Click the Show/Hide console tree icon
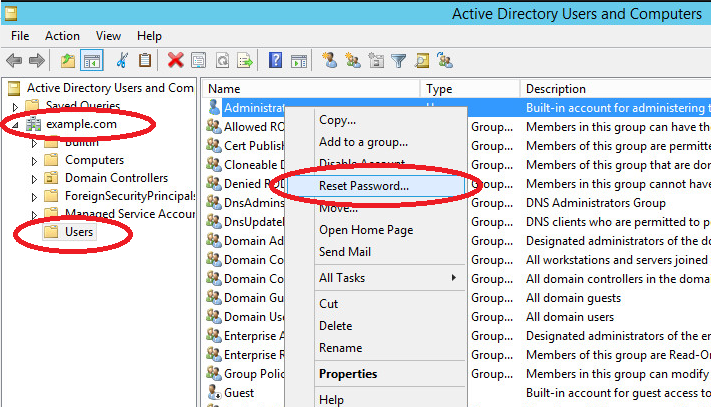The image size is (711, 407). pyautogui.click(x=91, y=61)
